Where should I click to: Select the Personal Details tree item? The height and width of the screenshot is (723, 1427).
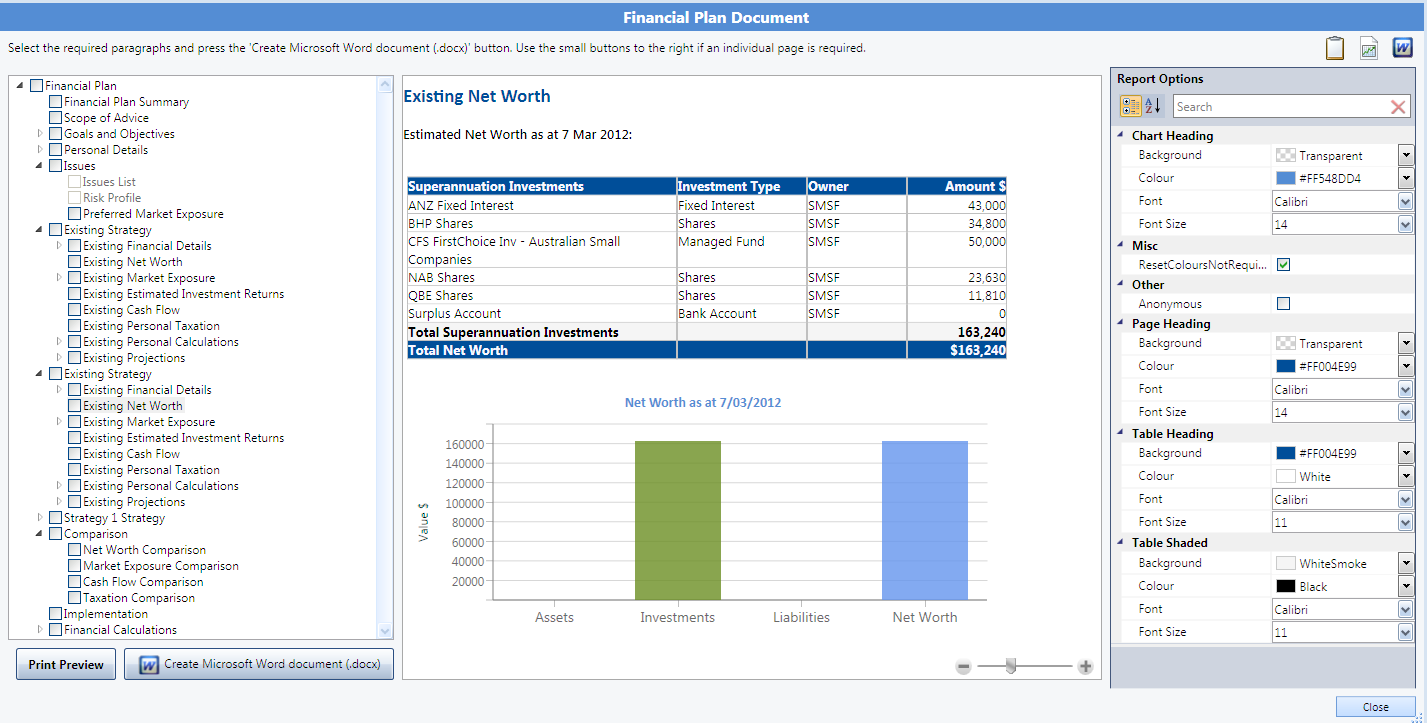pos(106,150)
